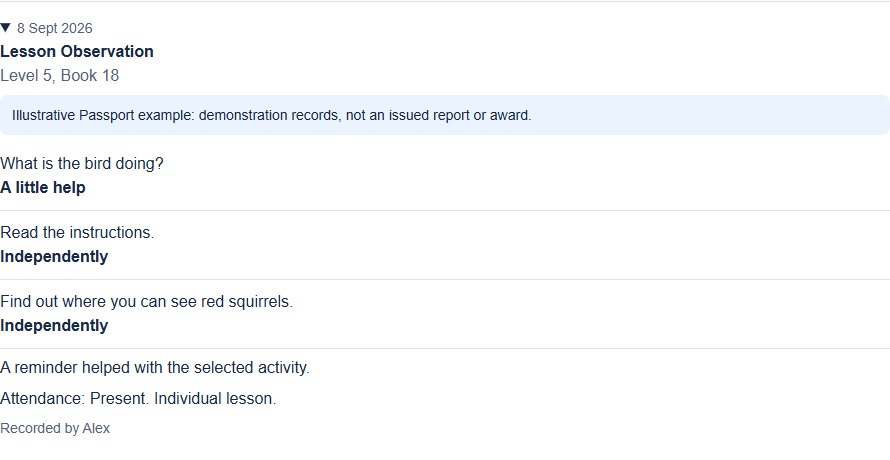Select the 8 Sept 2026 date label
The image size is (890, 460).
pos(54,28)
